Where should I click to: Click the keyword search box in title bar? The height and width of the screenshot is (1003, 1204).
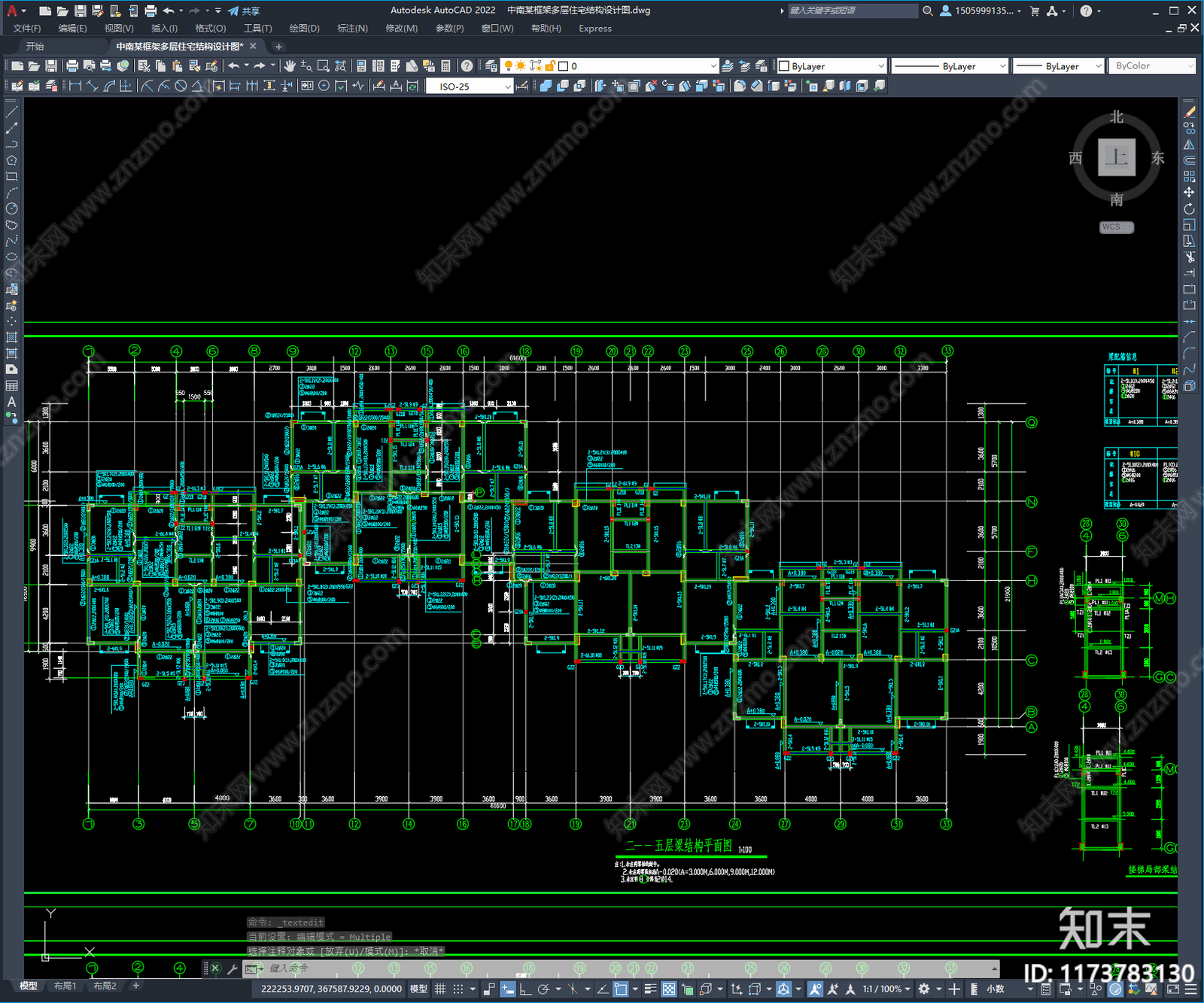pyautogui.click(x=853, y=11)
